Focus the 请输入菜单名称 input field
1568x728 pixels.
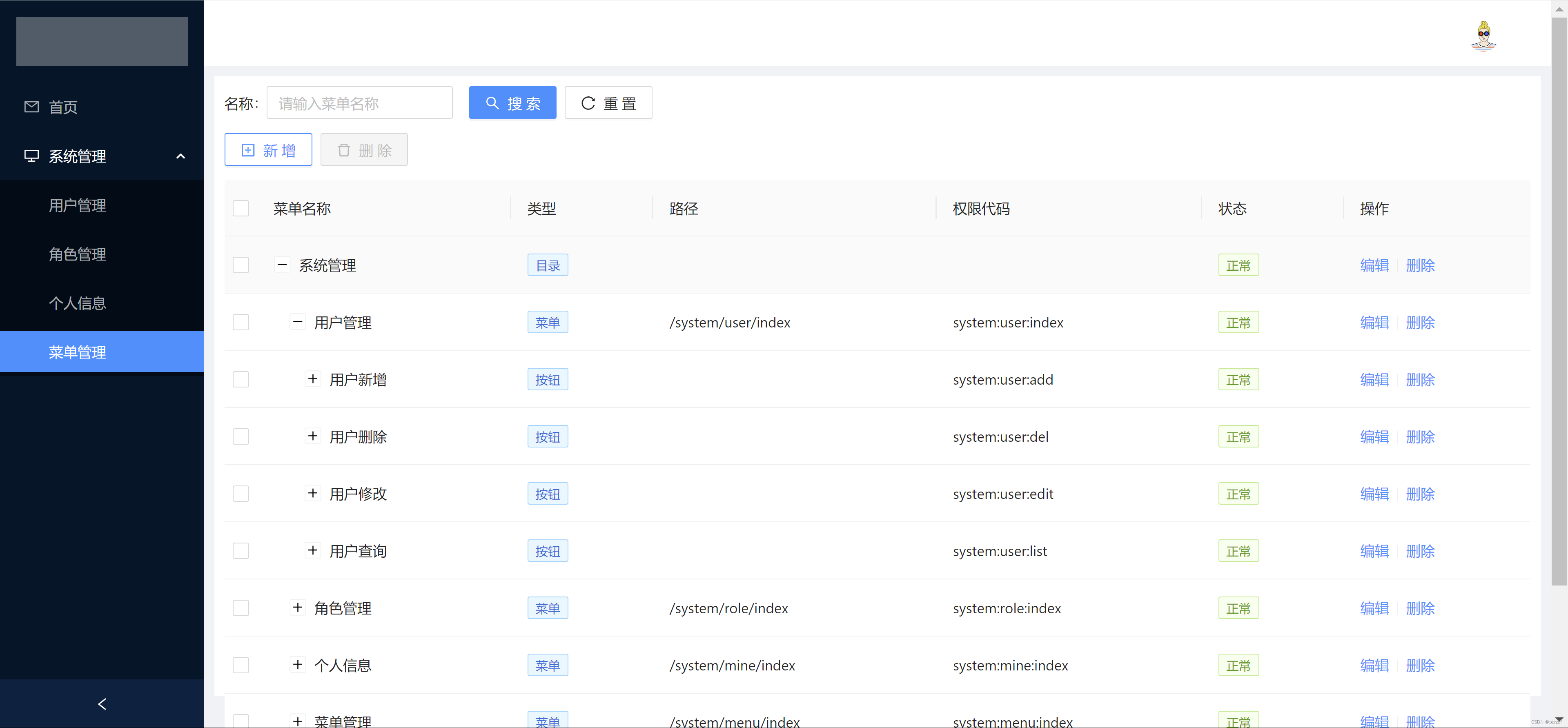[359, 103]
